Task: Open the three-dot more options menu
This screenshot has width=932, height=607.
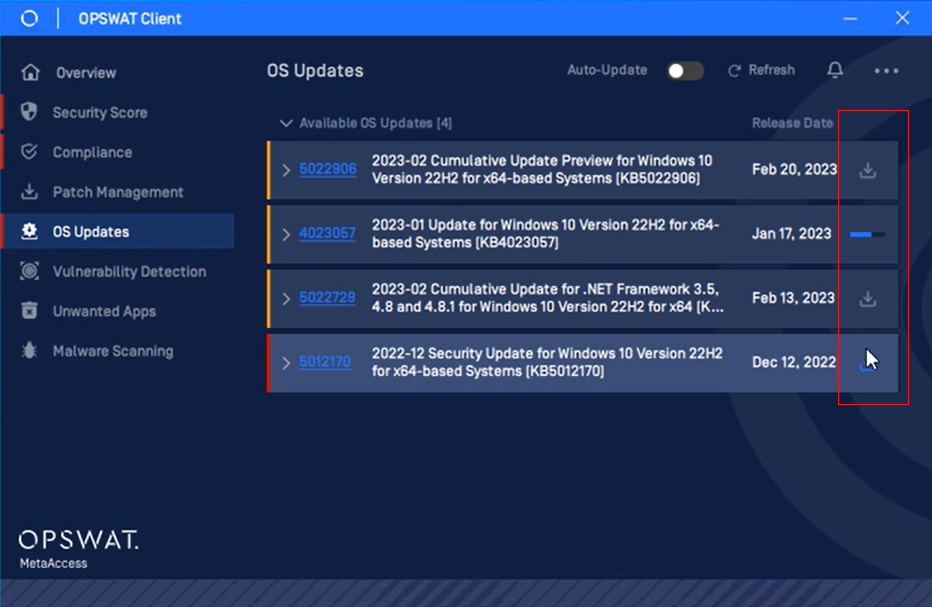Action: point(886,71)
